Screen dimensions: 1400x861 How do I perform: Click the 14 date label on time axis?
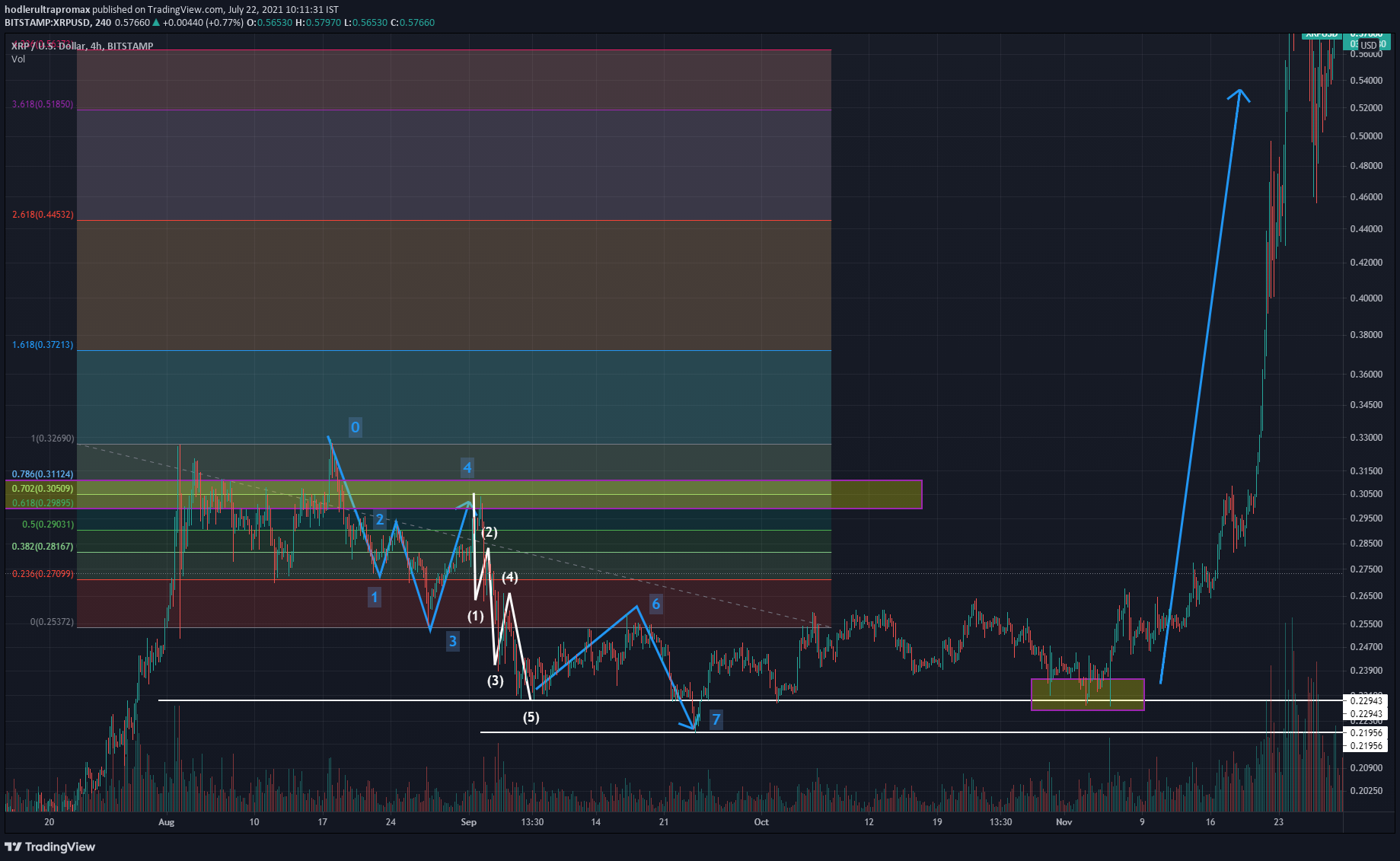click(596, 822)
